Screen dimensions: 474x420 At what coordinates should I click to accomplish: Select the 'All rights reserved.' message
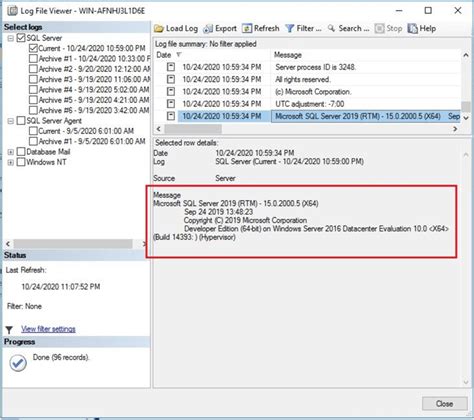(303, 80)
